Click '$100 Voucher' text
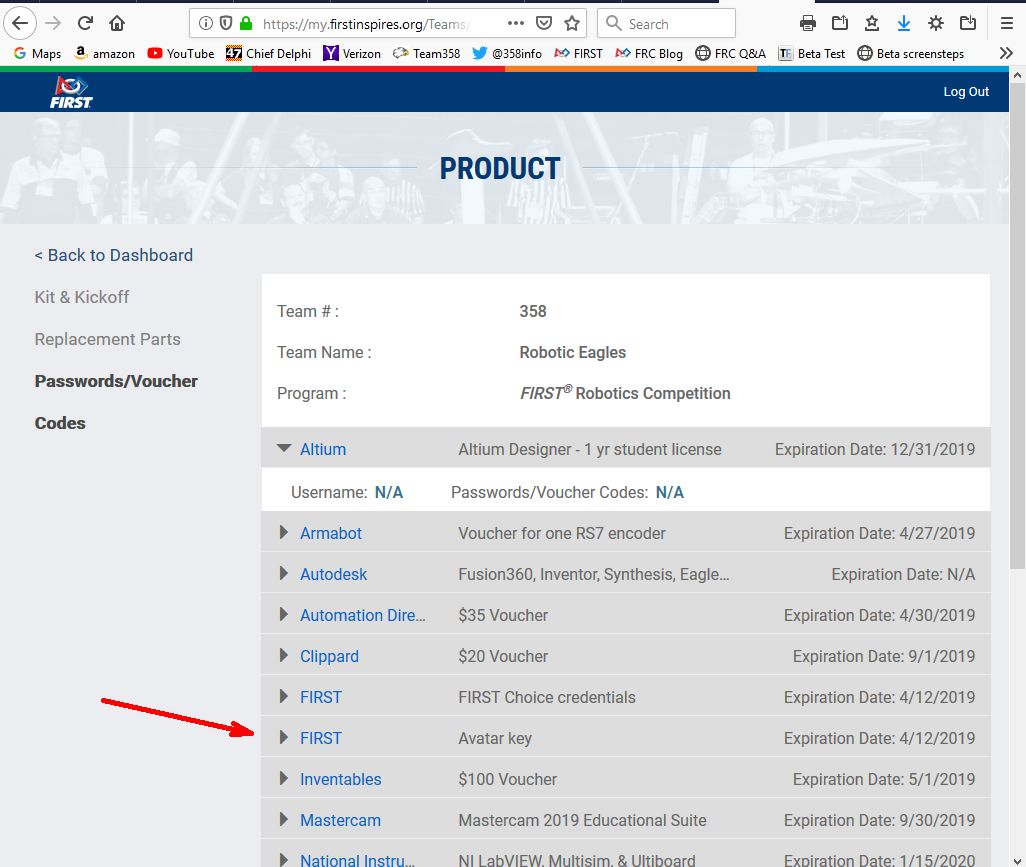Image resolution: width=1026 pixels, height=867 pixels. 508,779
